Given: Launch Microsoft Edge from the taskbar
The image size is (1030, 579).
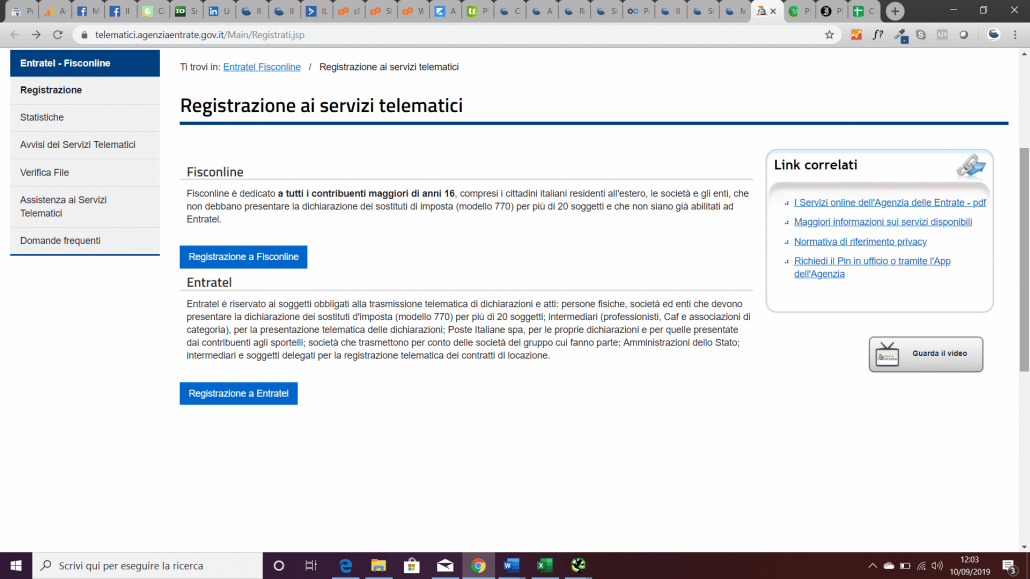Looking at the screenshot, I should coord(345,565).
